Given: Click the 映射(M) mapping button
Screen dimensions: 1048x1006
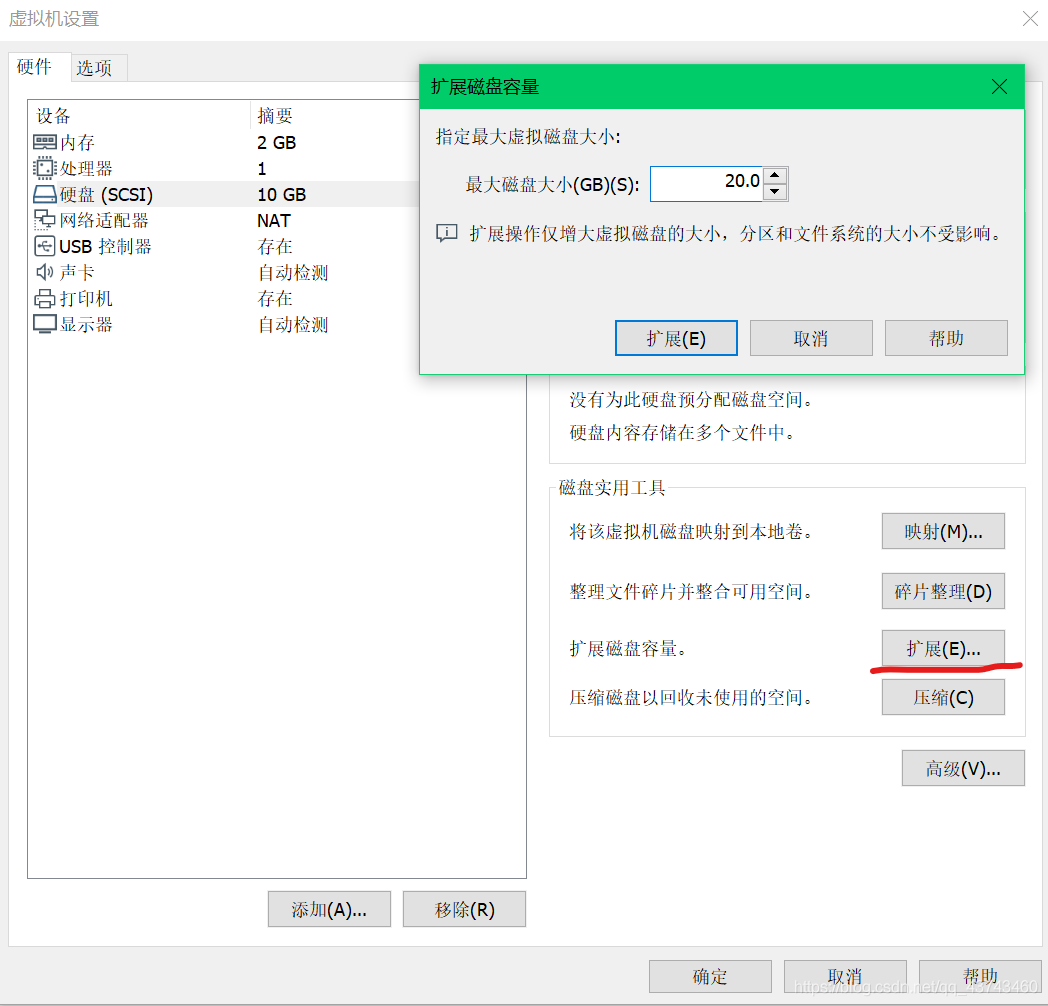Looking at the screenshot, I should click(x=942, y=531).
